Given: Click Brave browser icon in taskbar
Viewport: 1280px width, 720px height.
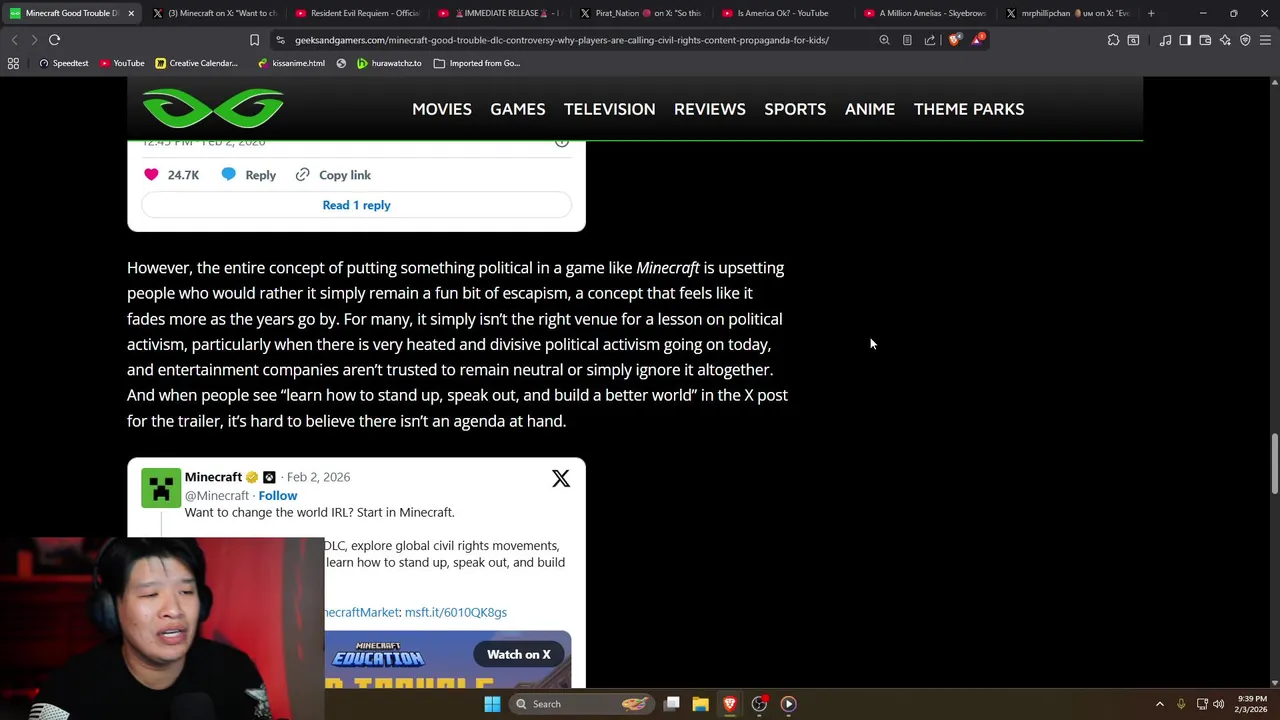Looking at the screenshot, I should coord(730,704).
